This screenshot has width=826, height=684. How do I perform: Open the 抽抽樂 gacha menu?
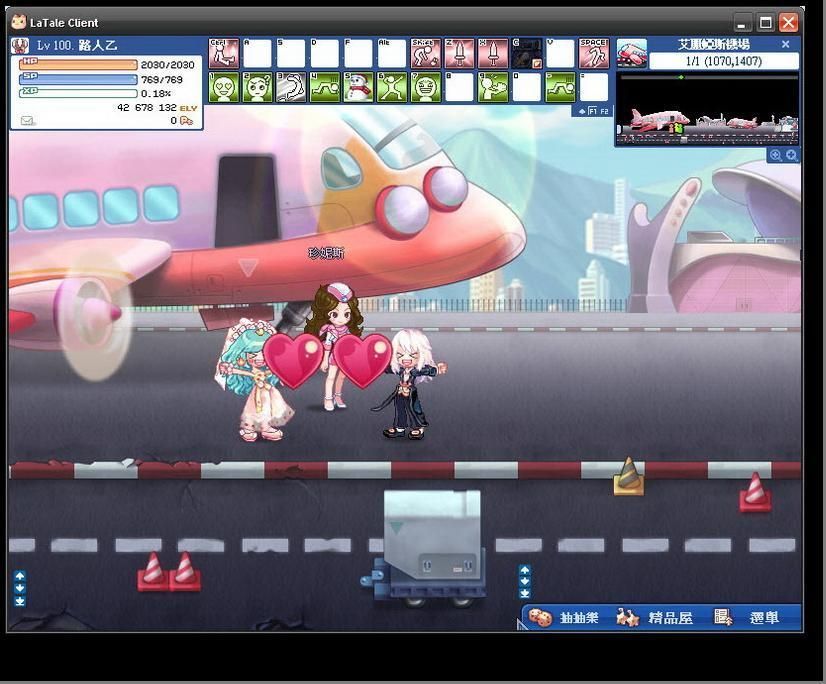coord(564,618)
